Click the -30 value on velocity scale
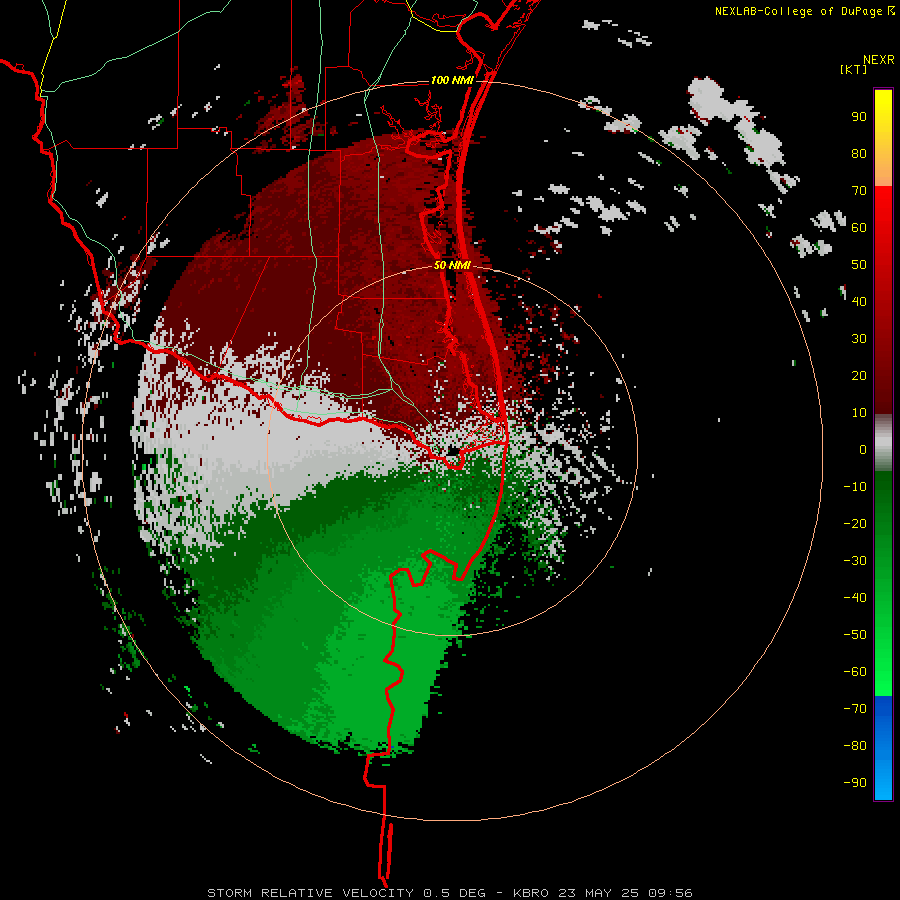 (x=855, y=561)
